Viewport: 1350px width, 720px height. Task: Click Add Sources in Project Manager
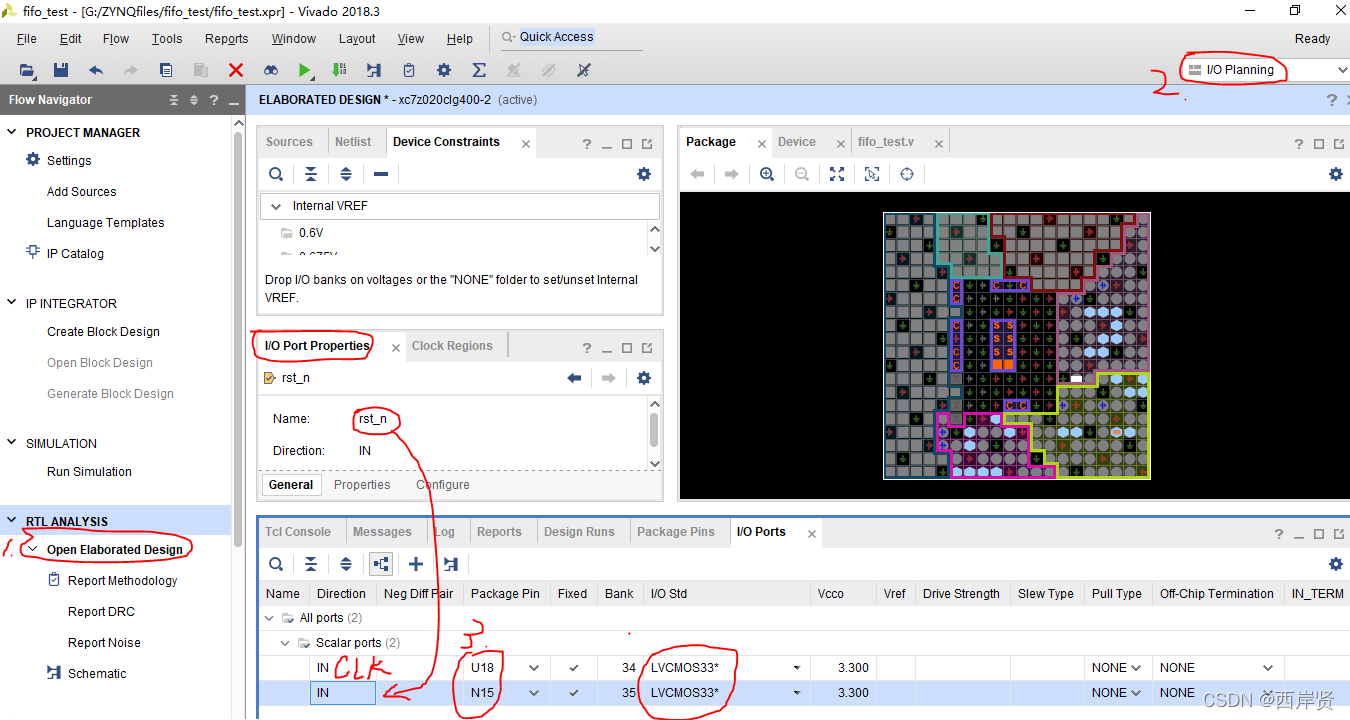tap(81, 192)
